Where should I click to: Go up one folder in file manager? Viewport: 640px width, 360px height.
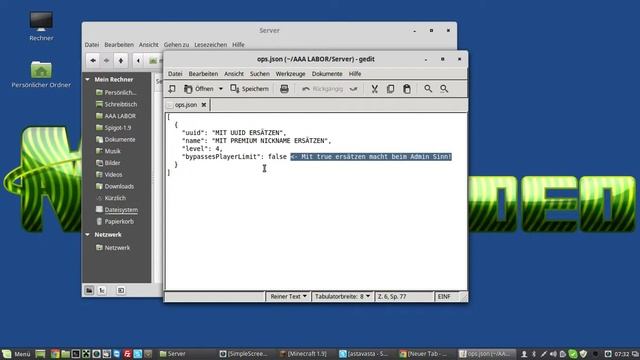[121, 60]
